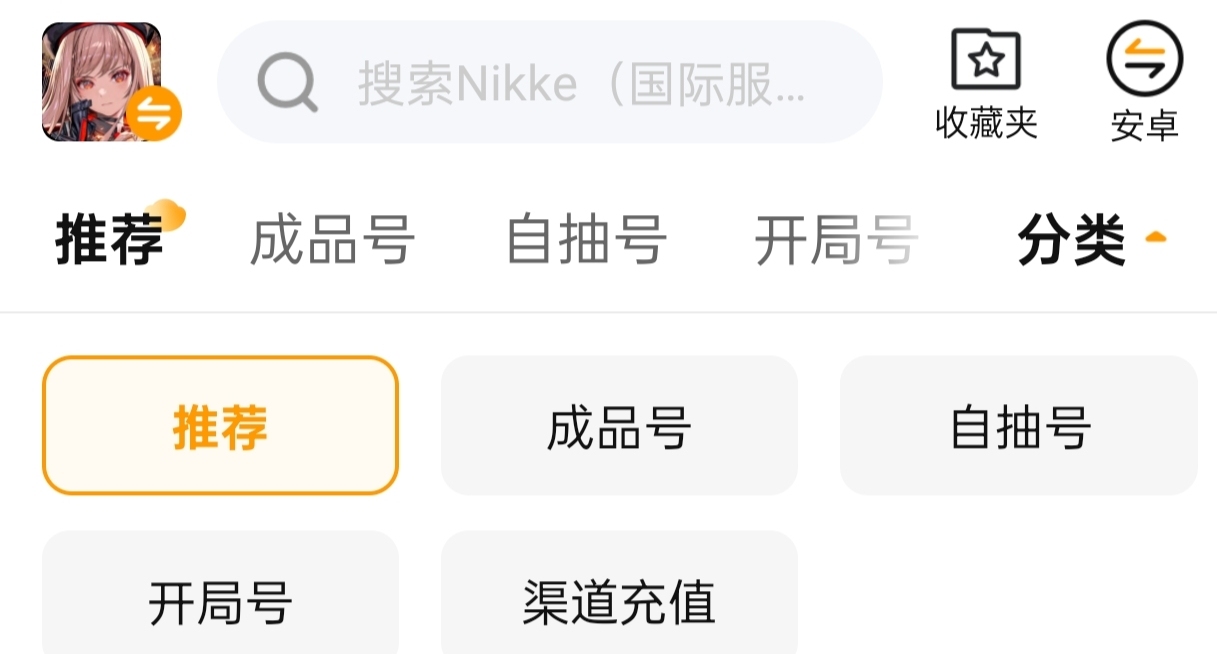
Task: Collapse the 分类 category dropdown
Action: (x=1071, y=241)
